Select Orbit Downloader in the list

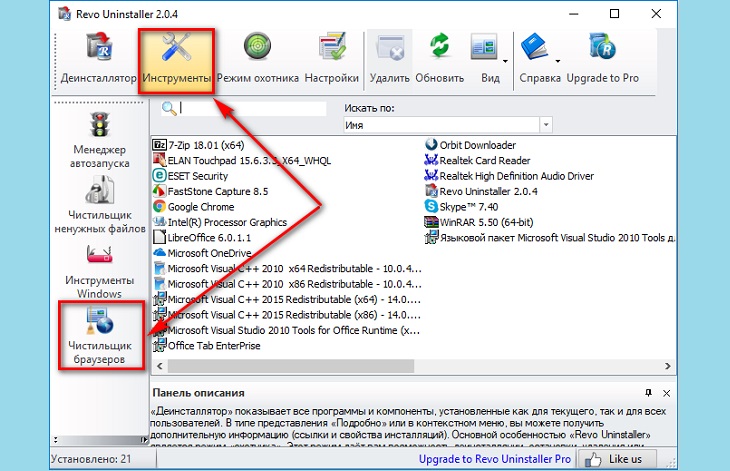point(470,145)
